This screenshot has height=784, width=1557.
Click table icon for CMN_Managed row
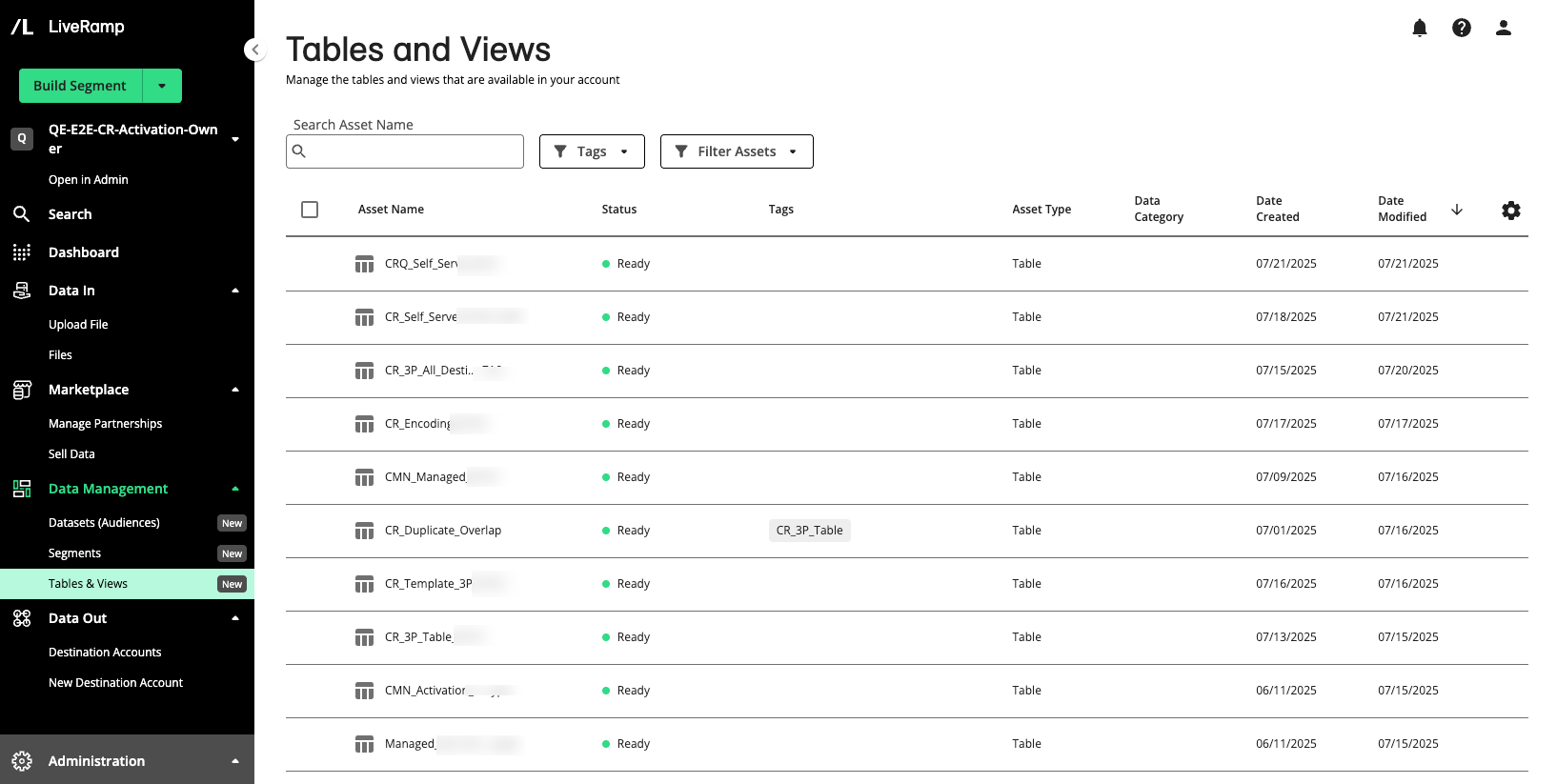(x=364, y=477)
